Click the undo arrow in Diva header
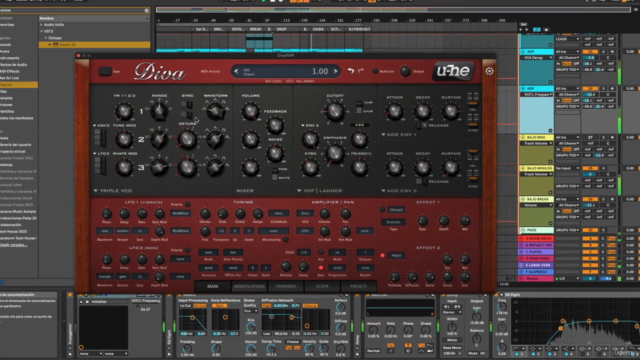The image size is (640, 360). 351,71
